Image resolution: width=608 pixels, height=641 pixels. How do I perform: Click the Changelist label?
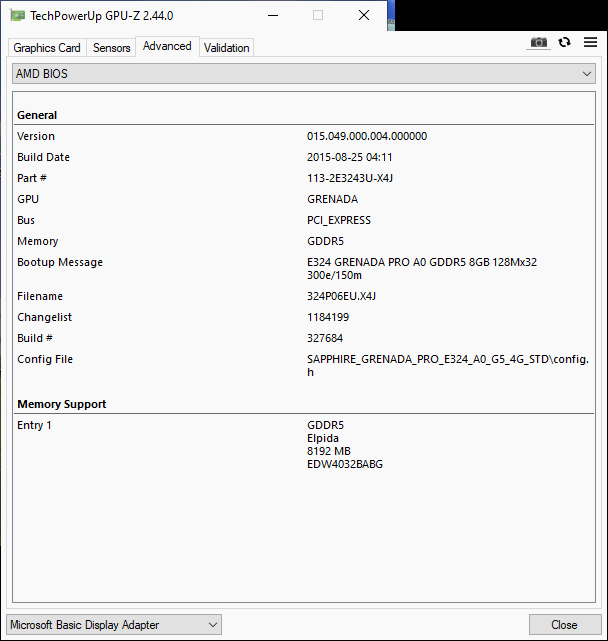point(45,317)
